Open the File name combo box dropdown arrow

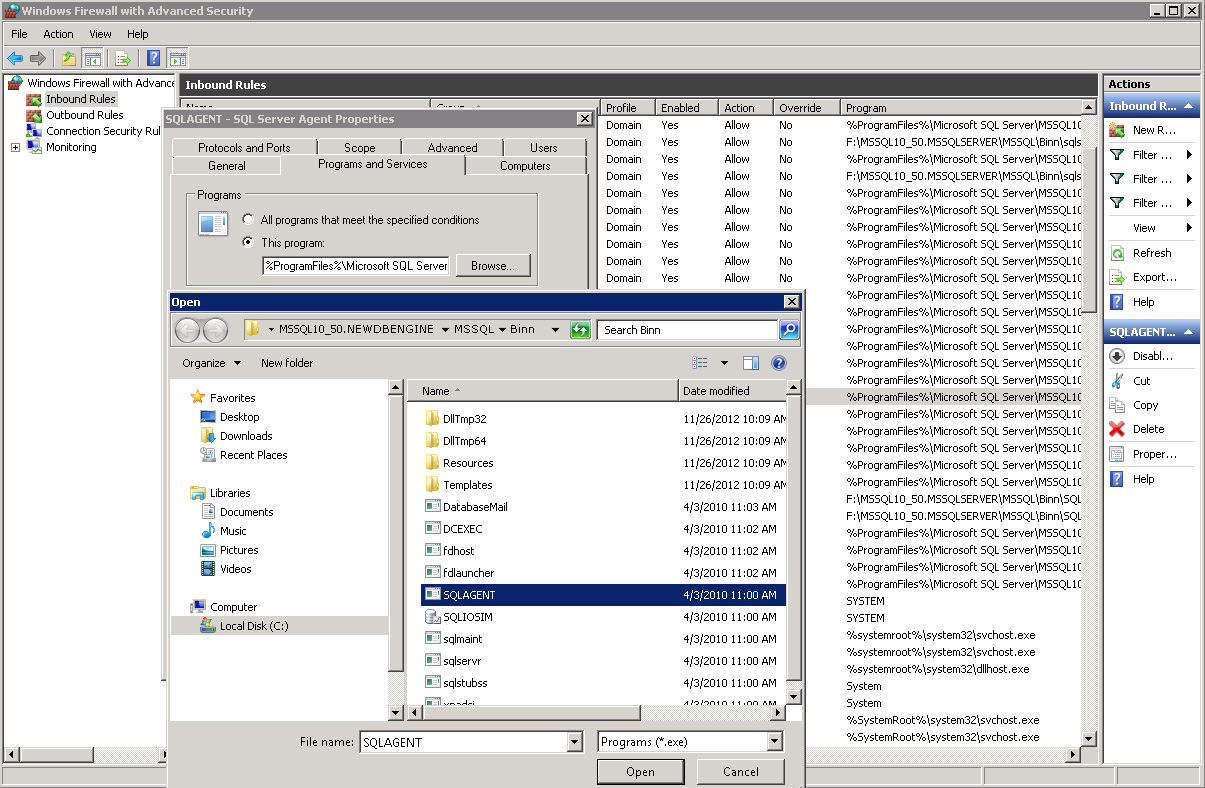coord(574,742)
